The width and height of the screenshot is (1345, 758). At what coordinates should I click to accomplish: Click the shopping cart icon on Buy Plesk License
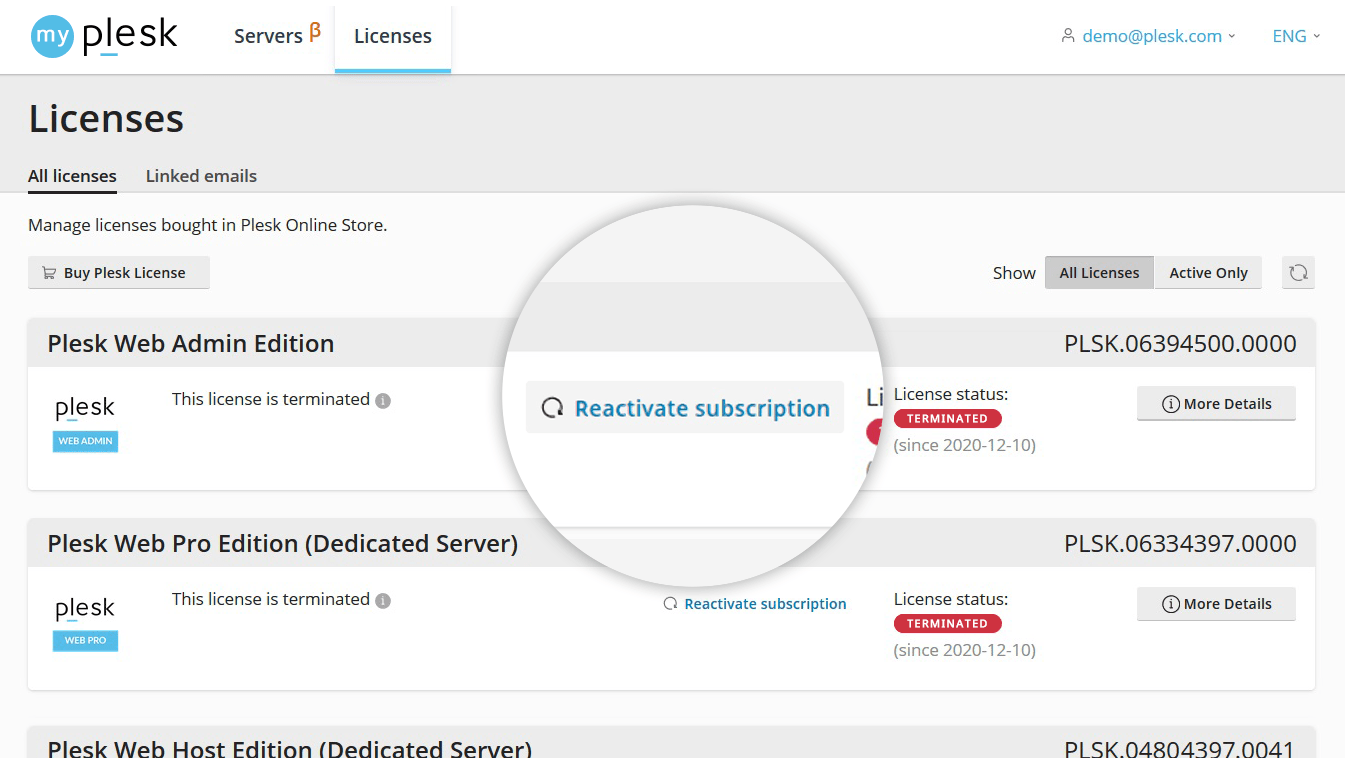(47, 272)
